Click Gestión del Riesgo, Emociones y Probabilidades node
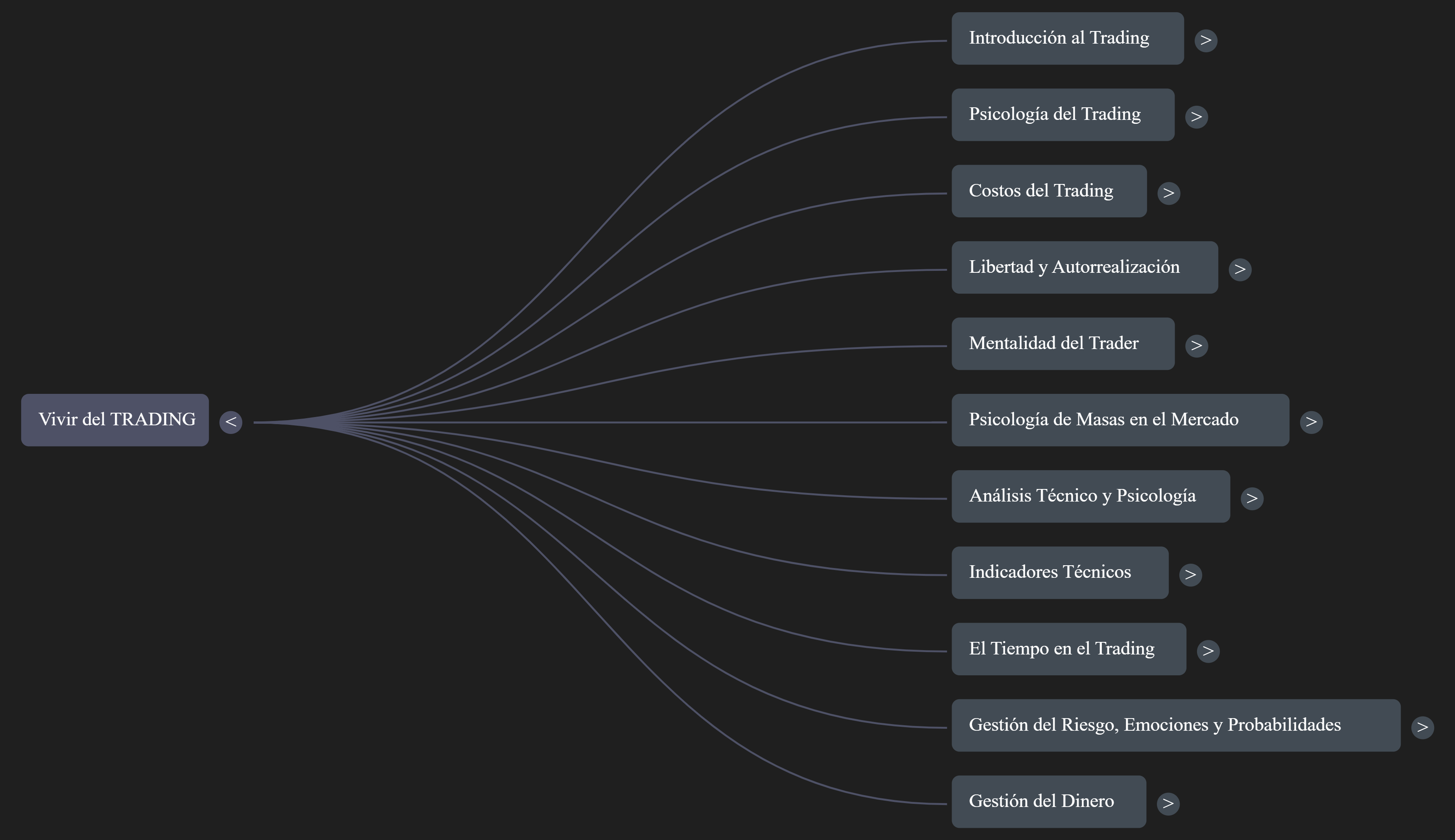The width and height of the screenshot is (1455, 840). tap(1175, 725)
